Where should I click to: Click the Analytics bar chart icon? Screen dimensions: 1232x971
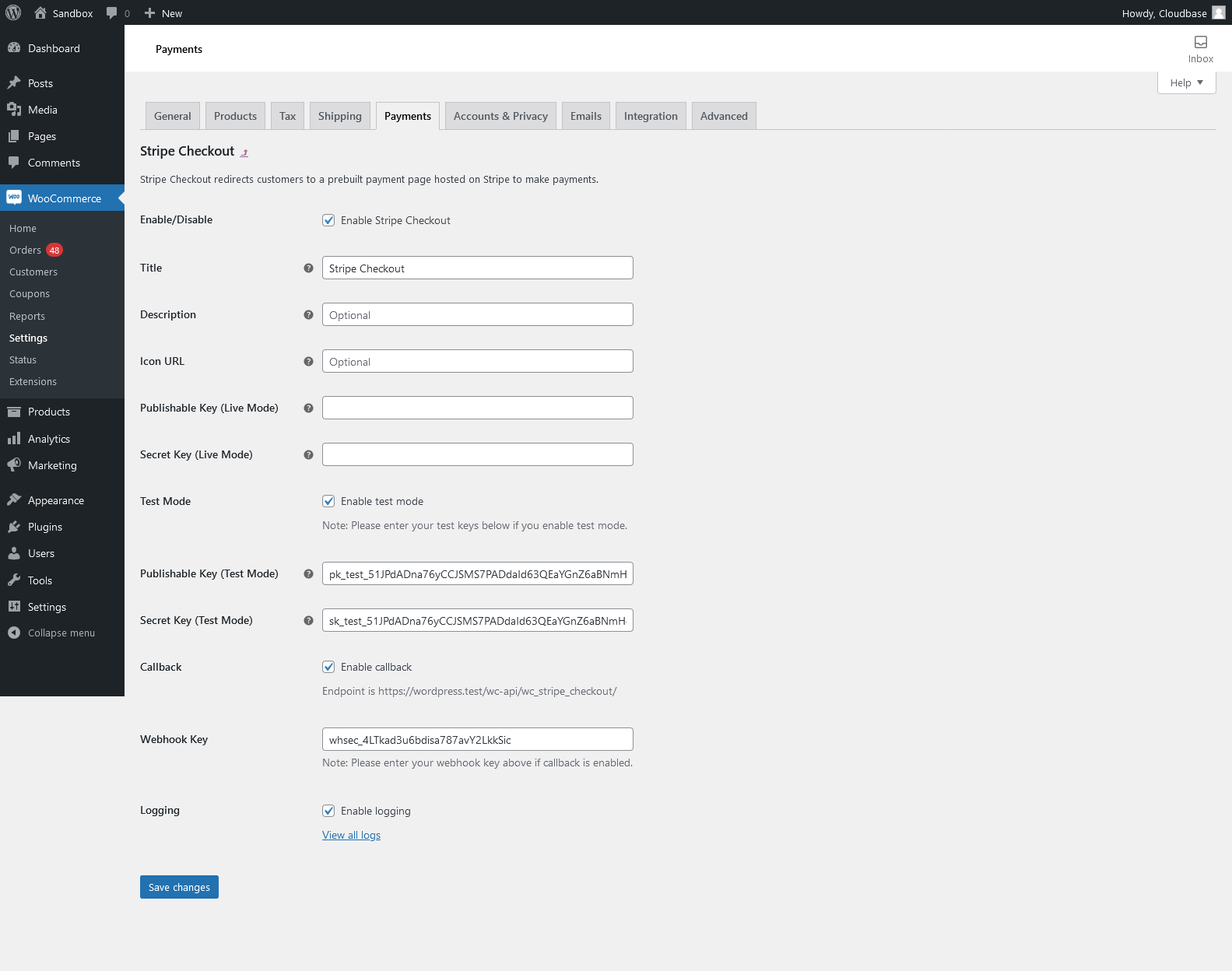(14, 438)
